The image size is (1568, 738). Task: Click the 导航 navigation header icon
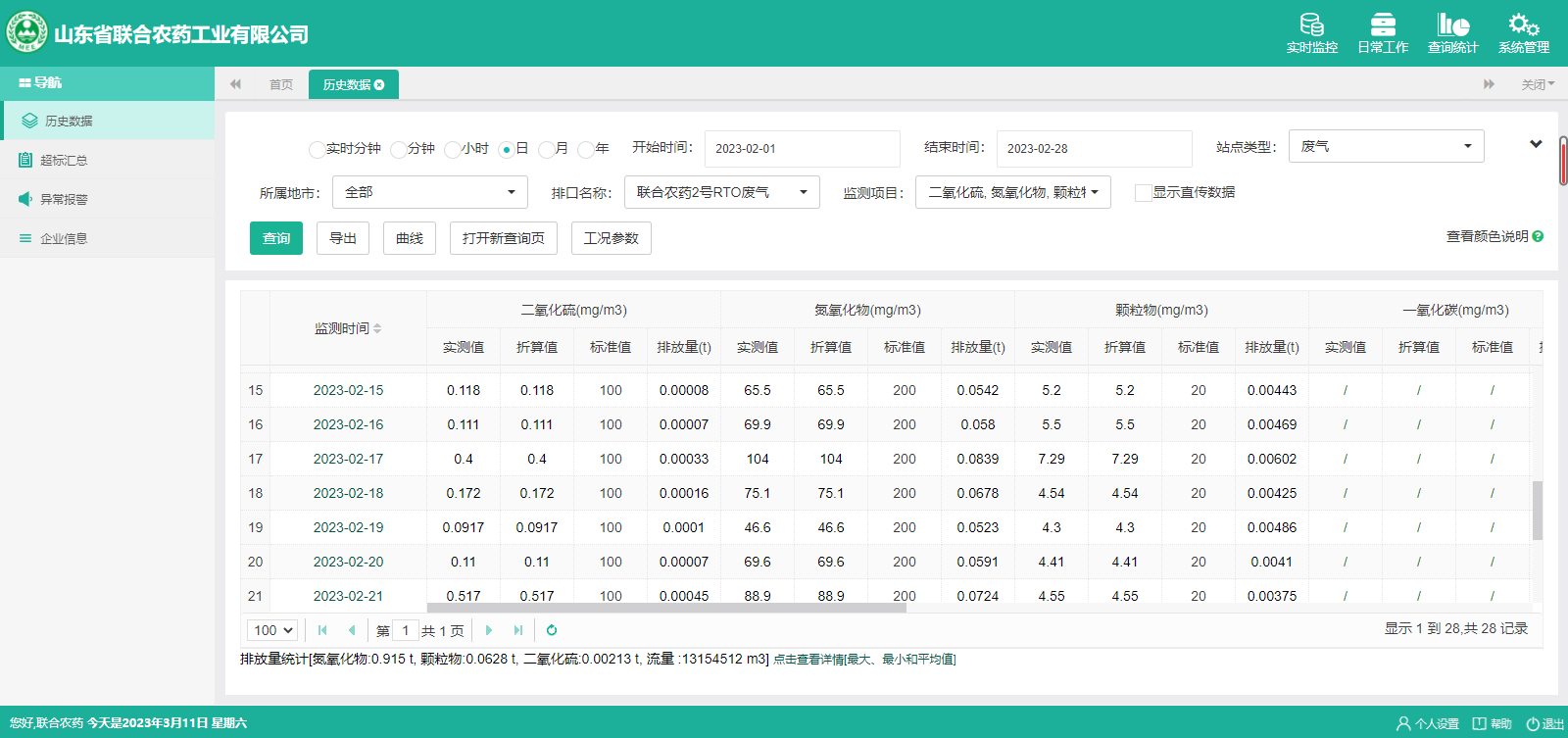point(24,83)
